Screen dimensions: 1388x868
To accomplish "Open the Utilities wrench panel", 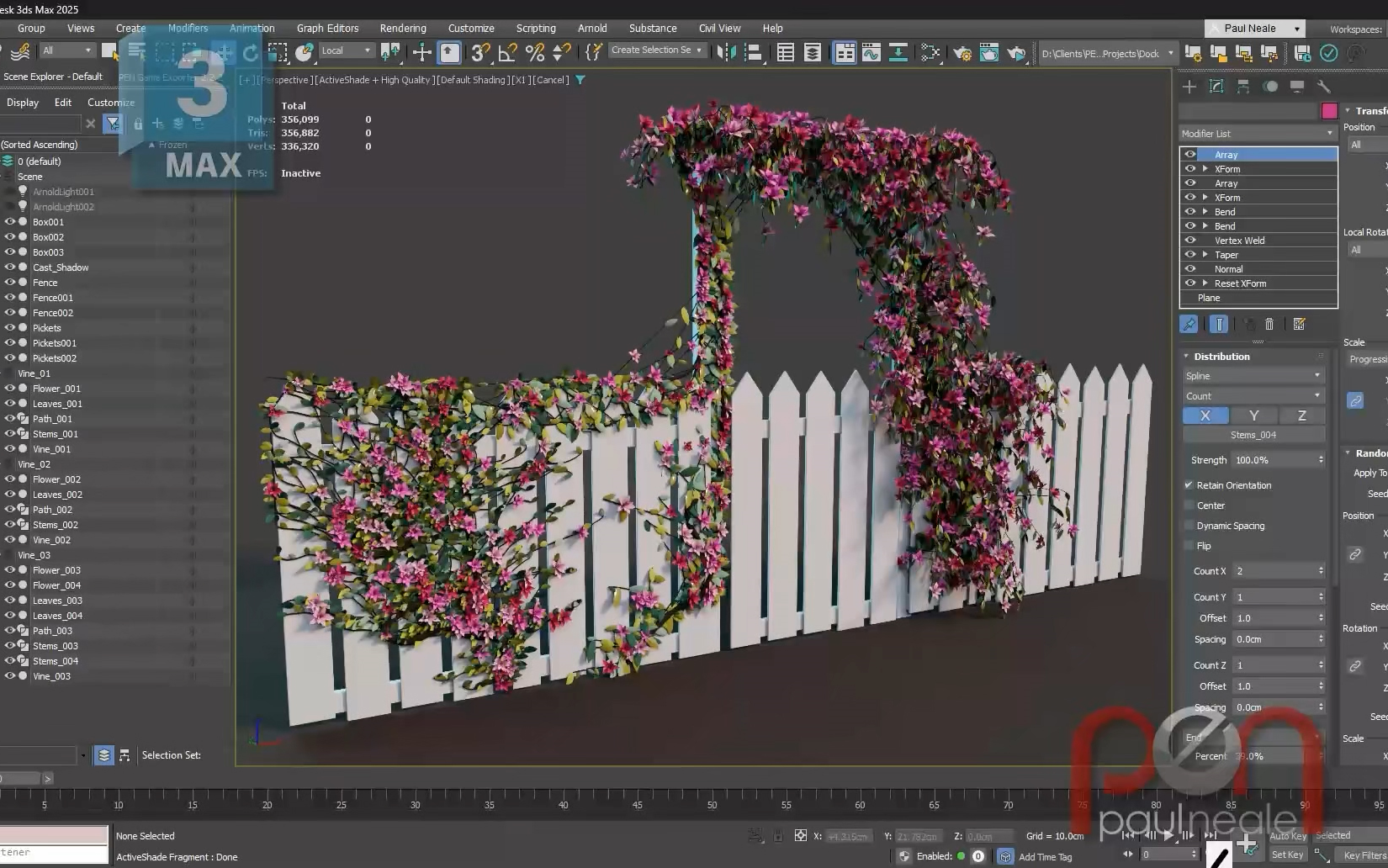I will click(1324, 86).
